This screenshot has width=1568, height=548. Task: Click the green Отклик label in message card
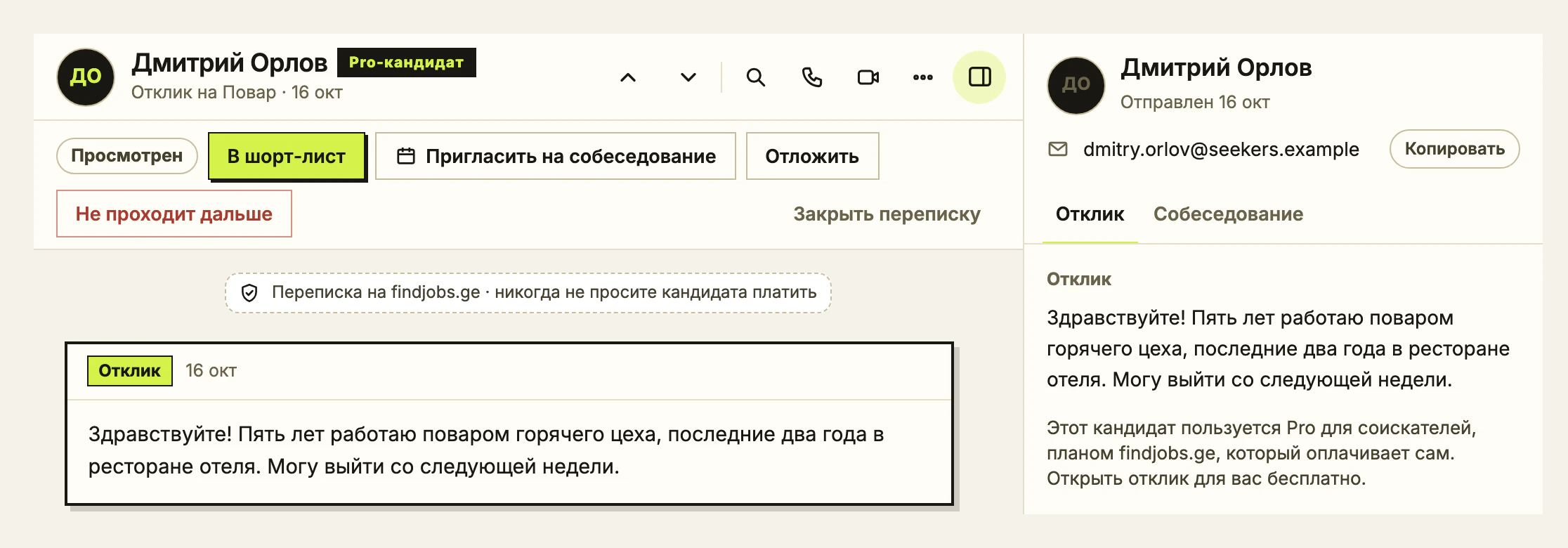coord(130,371)
